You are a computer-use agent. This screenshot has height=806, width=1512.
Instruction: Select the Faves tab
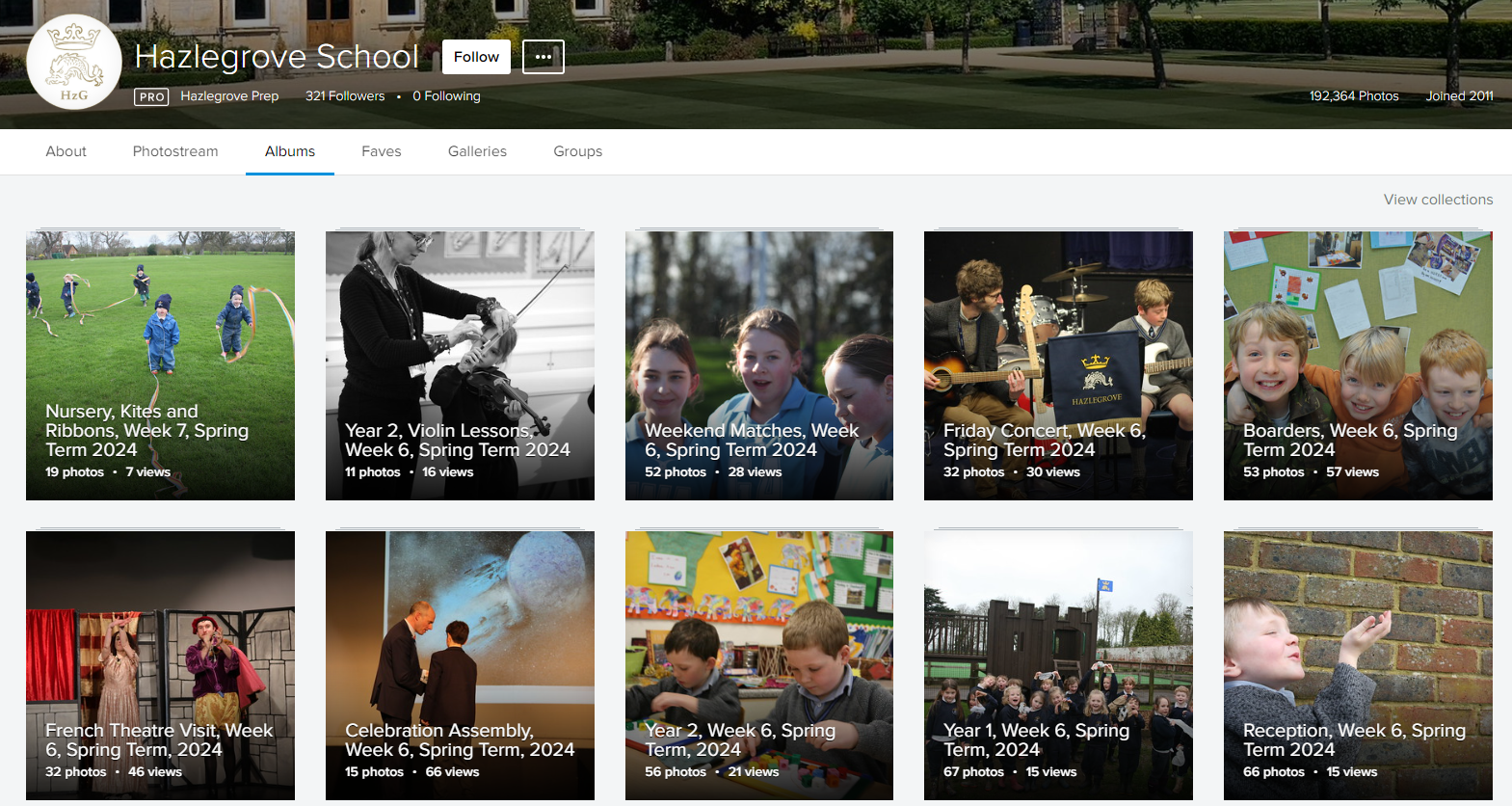pyautogui.click(x=381, y=151)
